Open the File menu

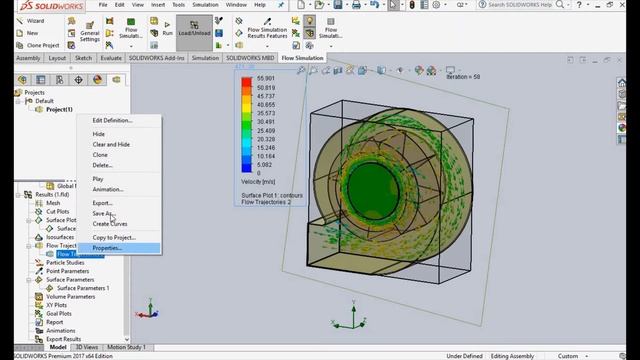(x=103, y=5)
